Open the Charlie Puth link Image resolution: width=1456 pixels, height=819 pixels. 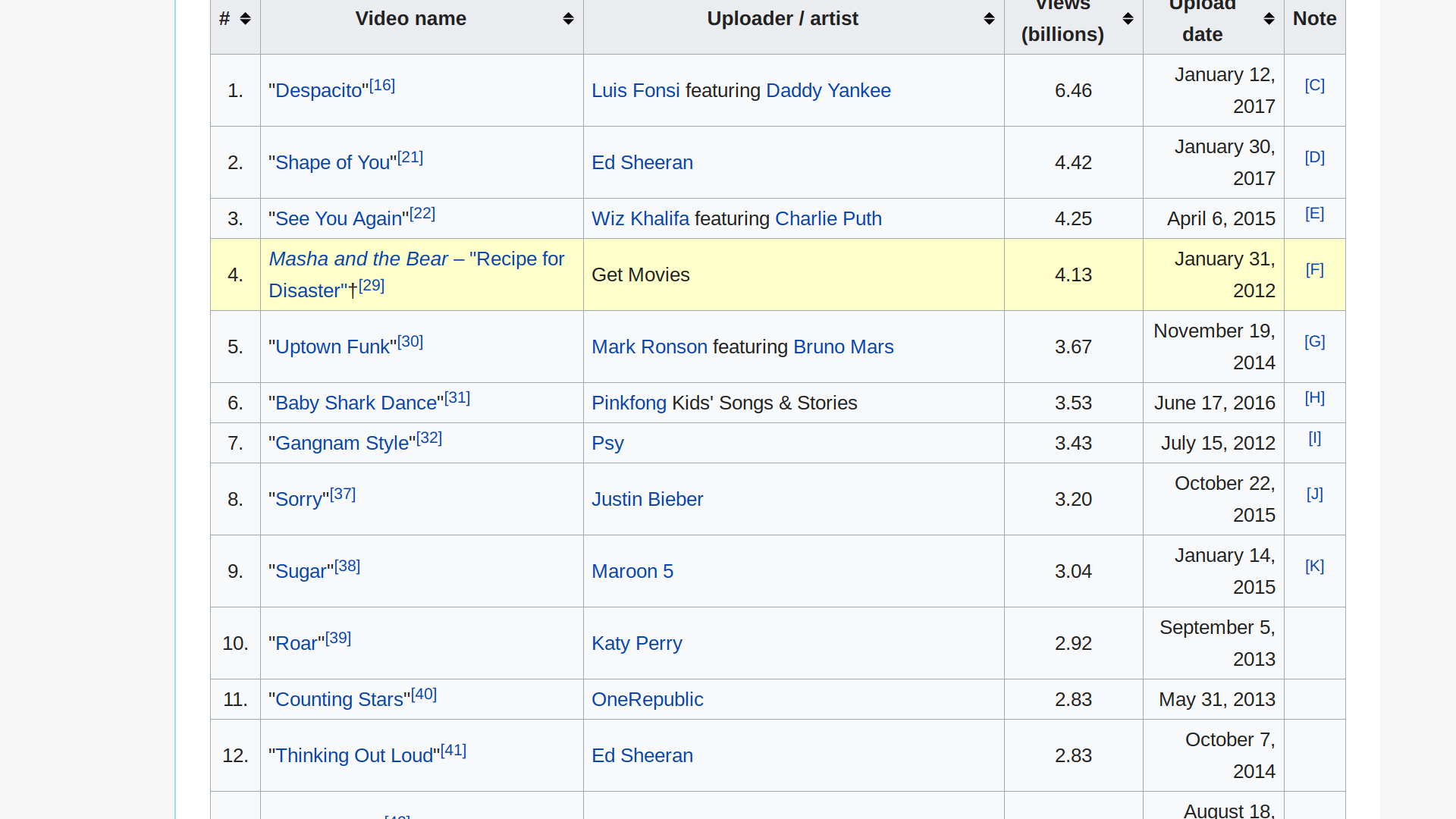828,219
